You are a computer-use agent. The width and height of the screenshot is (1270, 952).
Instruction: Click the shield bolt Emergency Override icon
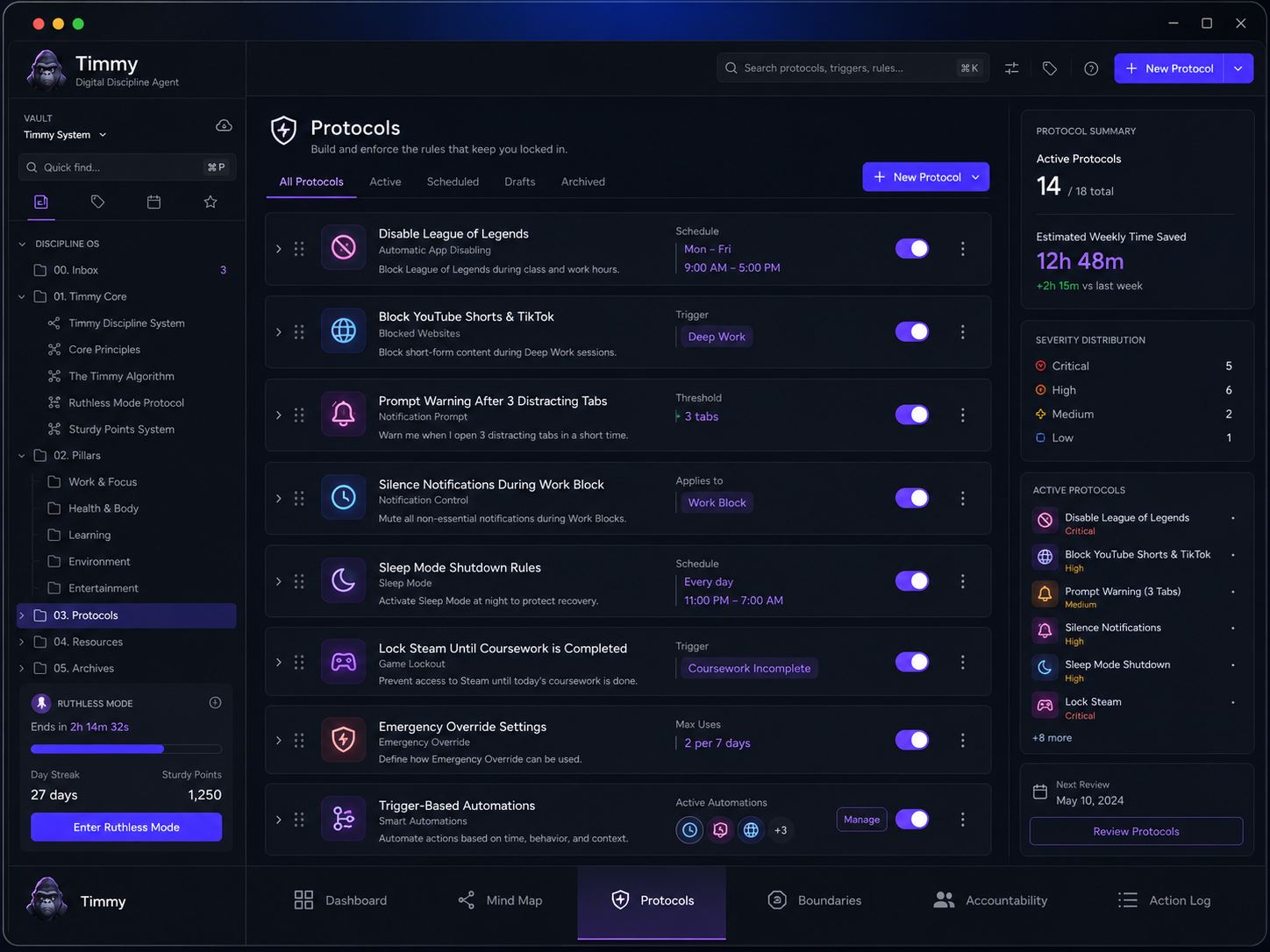344,740
